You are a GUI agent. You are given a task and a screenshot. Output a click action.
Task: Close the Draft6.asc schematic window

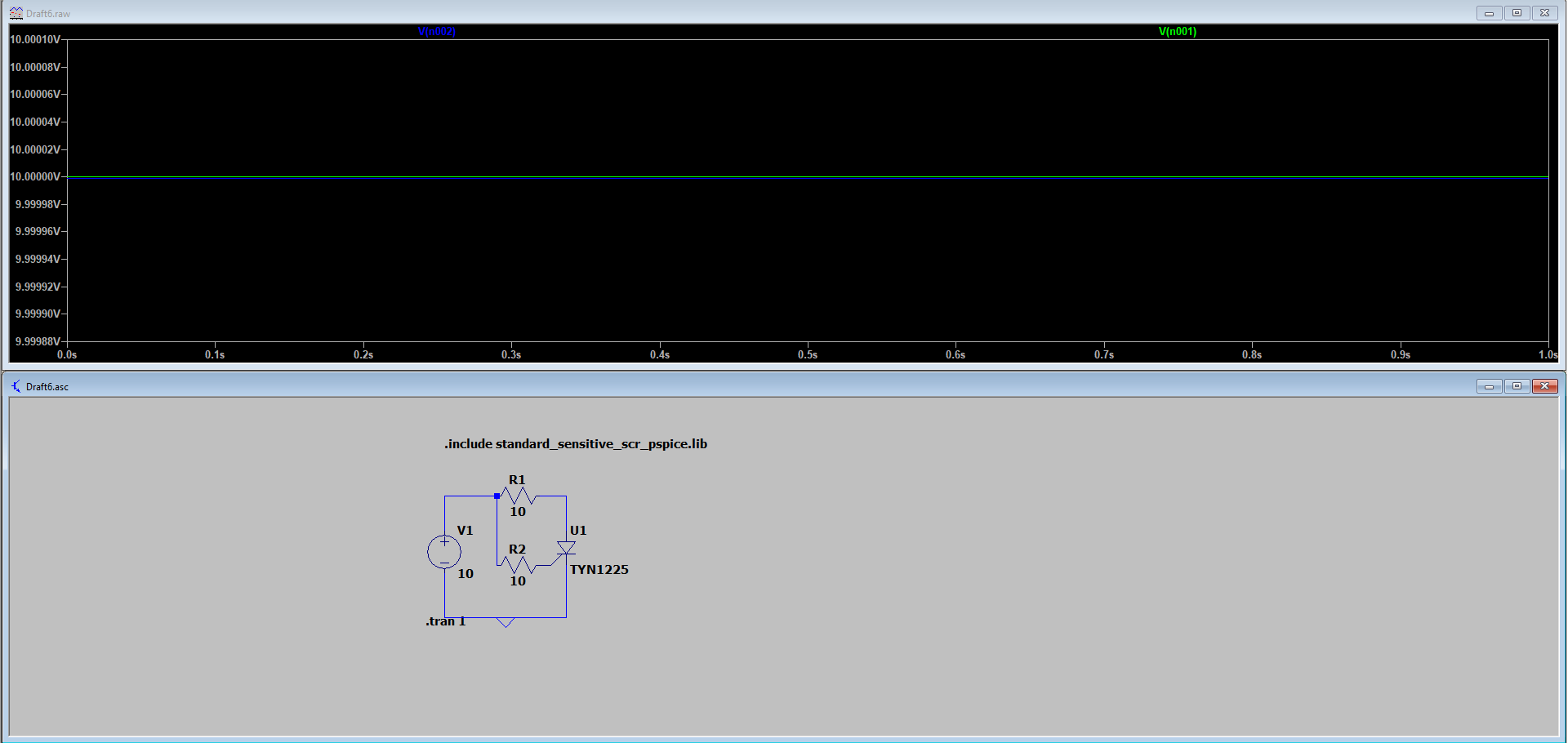(1545, 386)
